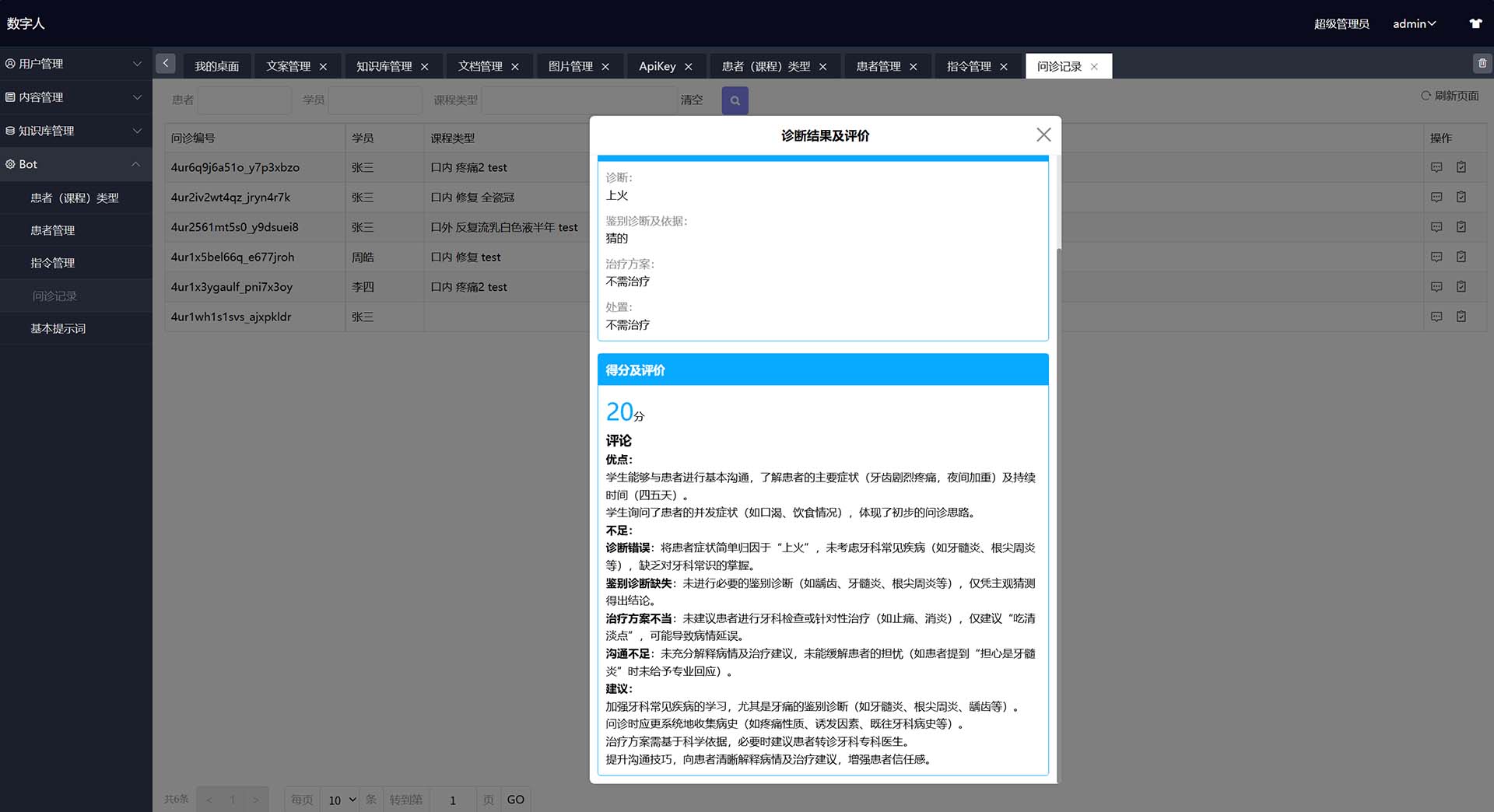The image size is (1494, 812).
Task: Click the purple search icon button
Action: pyautogui.click(x=735, y=100)
